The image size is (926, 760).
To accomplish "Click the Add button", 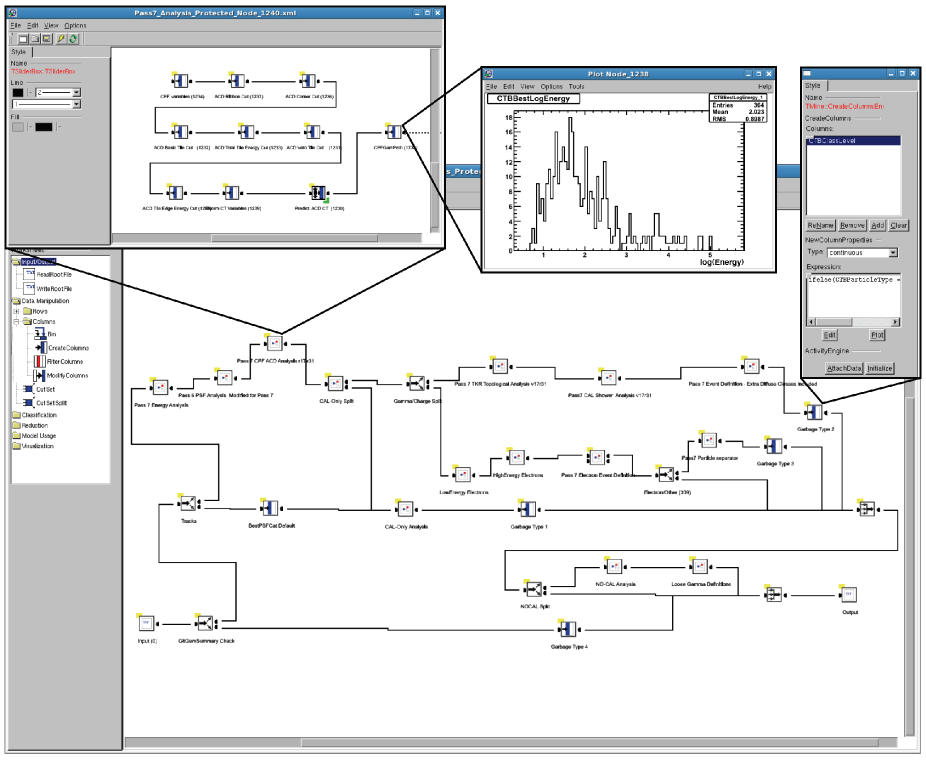I will point(877,226).
